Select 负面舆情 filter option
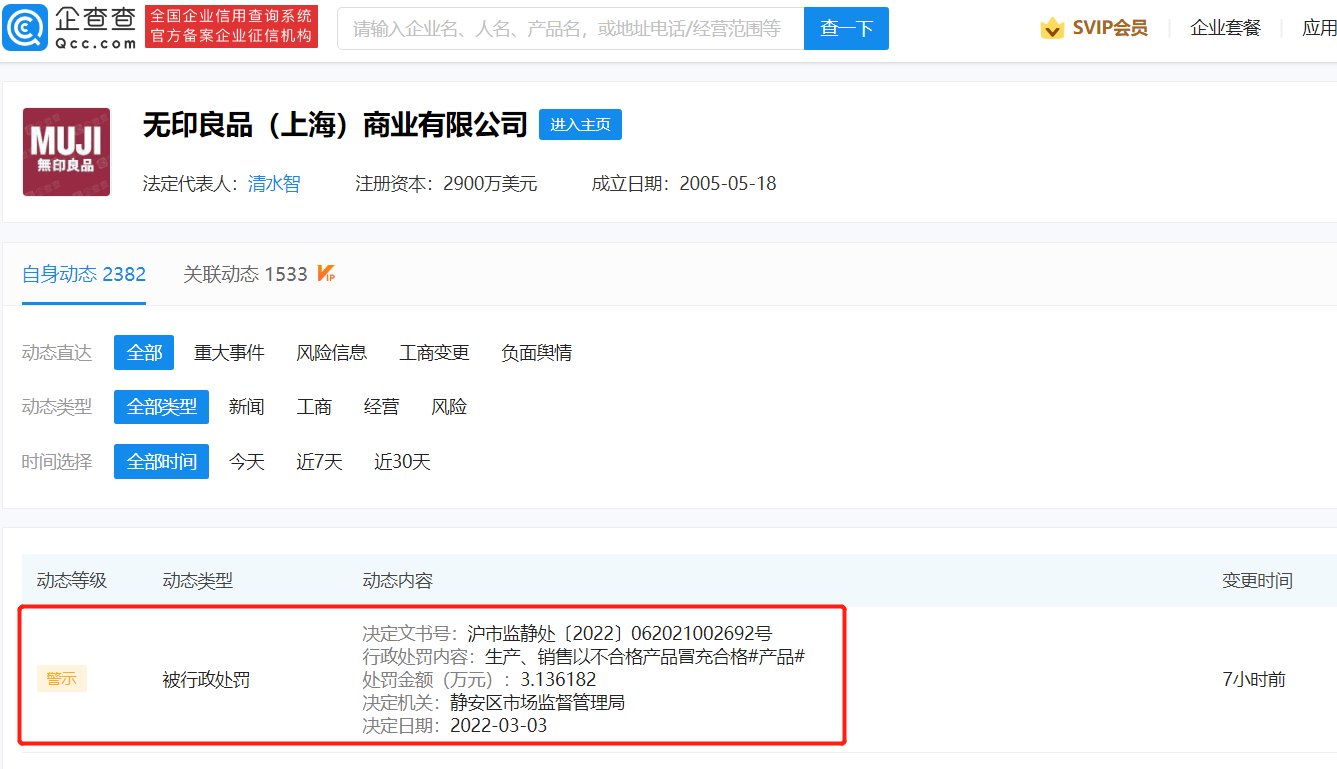This screenshot has width=1337, height=769. (536, 353)
